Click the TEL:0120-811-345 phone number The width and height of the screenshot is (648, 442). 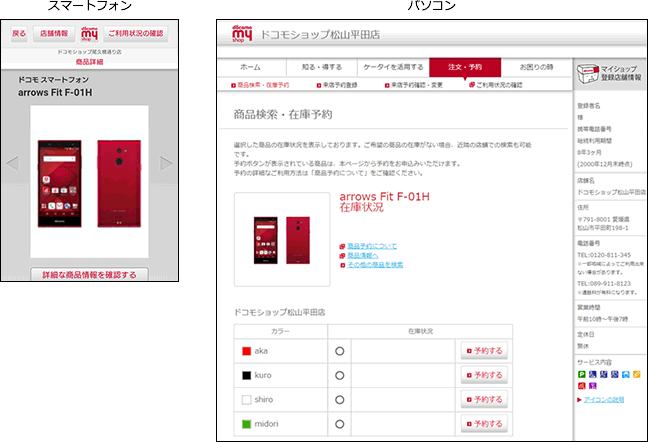tap(604, 255)
